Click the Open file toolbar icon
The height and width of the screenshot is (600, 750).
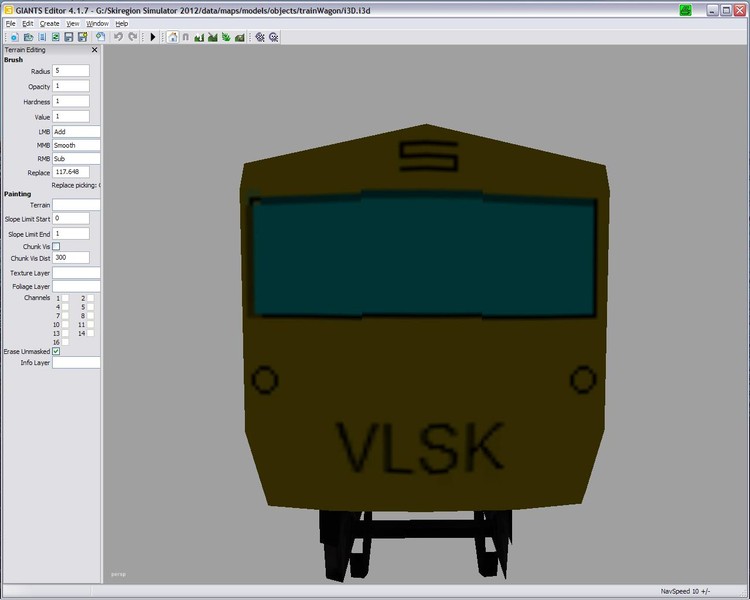click(x=28, y=37)
